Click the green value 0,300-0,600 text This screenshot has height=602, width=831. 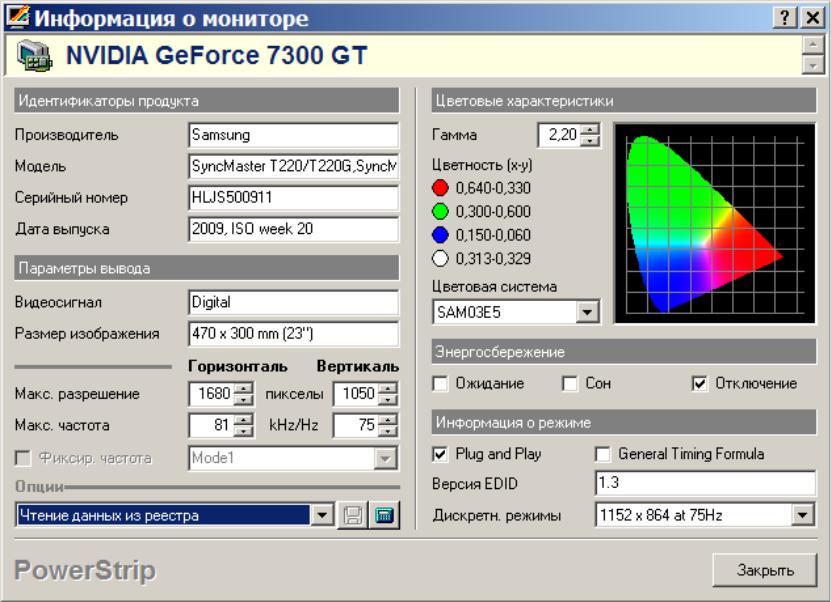(x=493, y=211)
